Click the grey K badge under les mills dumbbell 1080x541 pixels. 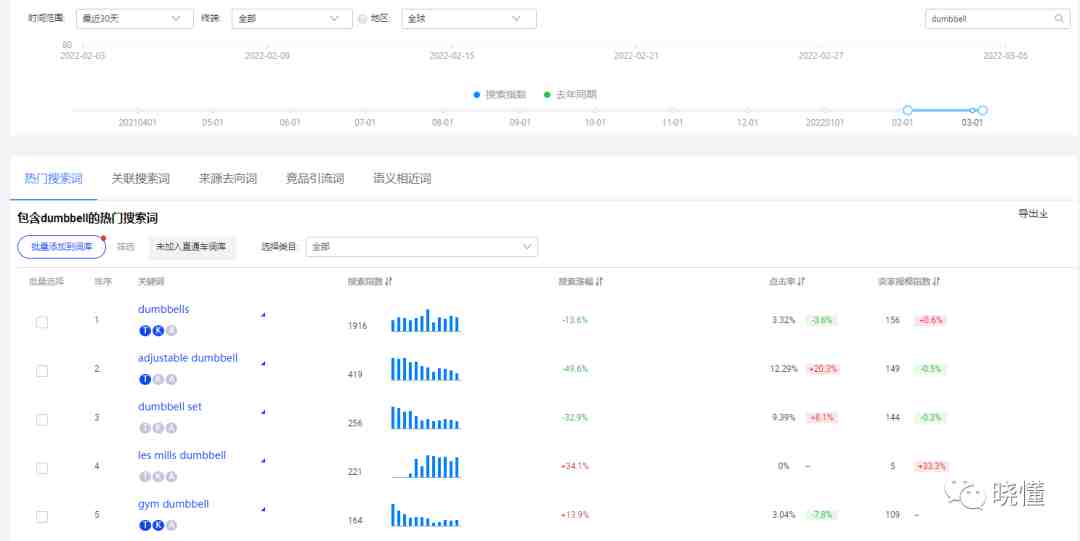point(158,476)
